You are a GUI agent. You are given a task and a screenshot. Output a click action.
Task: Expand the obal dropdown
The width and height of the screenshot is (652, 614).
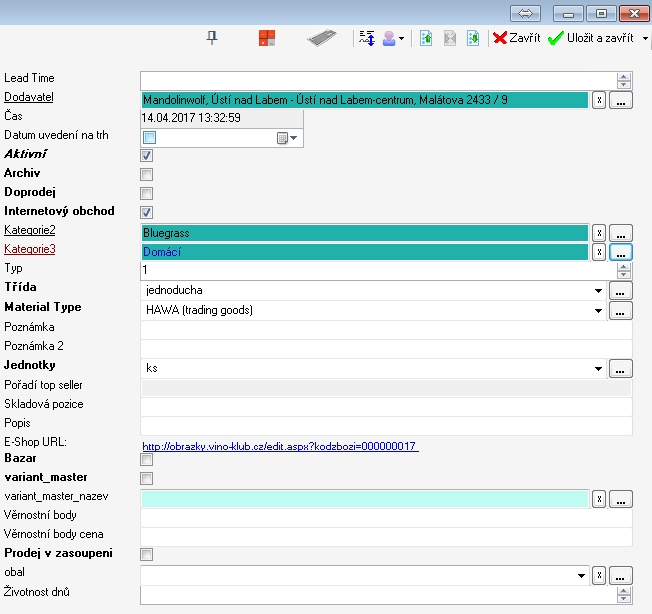pos(581,576)
